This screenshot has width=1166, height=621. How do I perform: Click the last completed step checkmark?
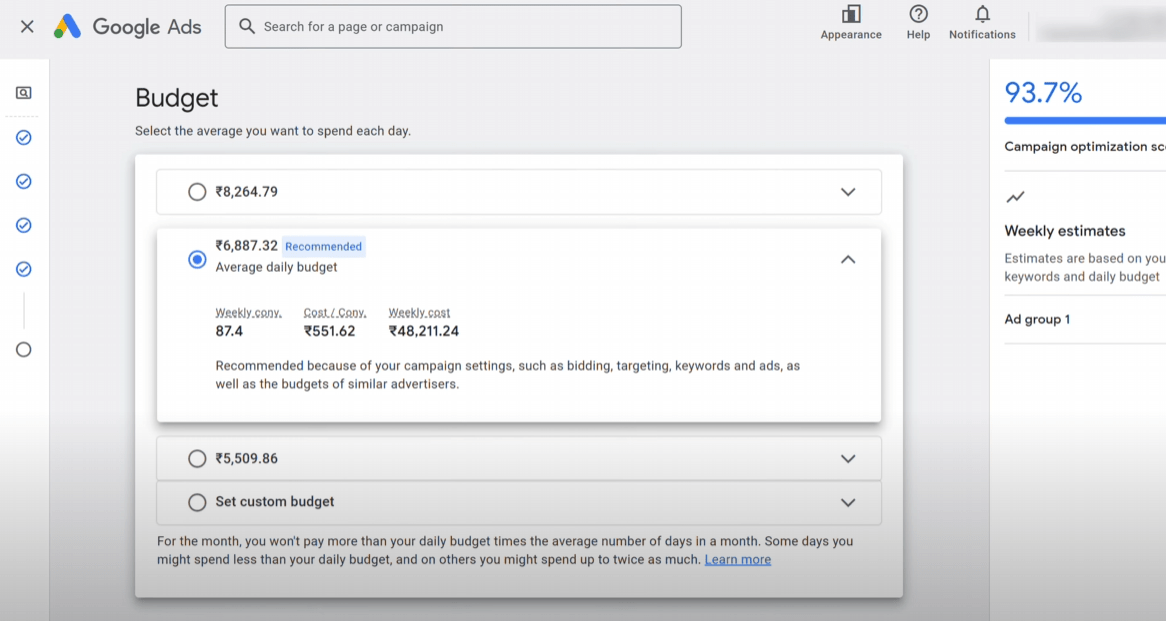tap(24, 269)
